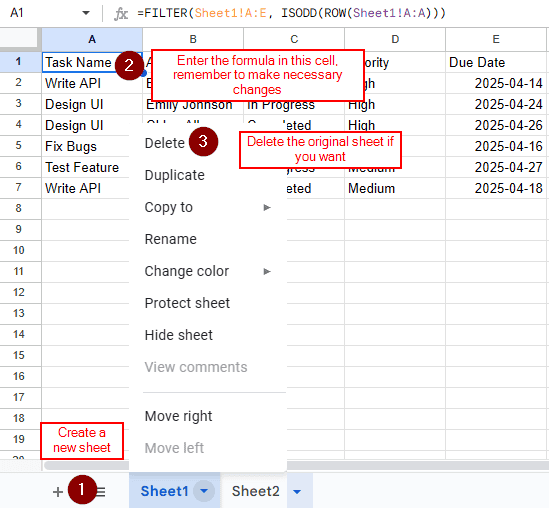Select the Emily Johnson cell

point(193,107)
